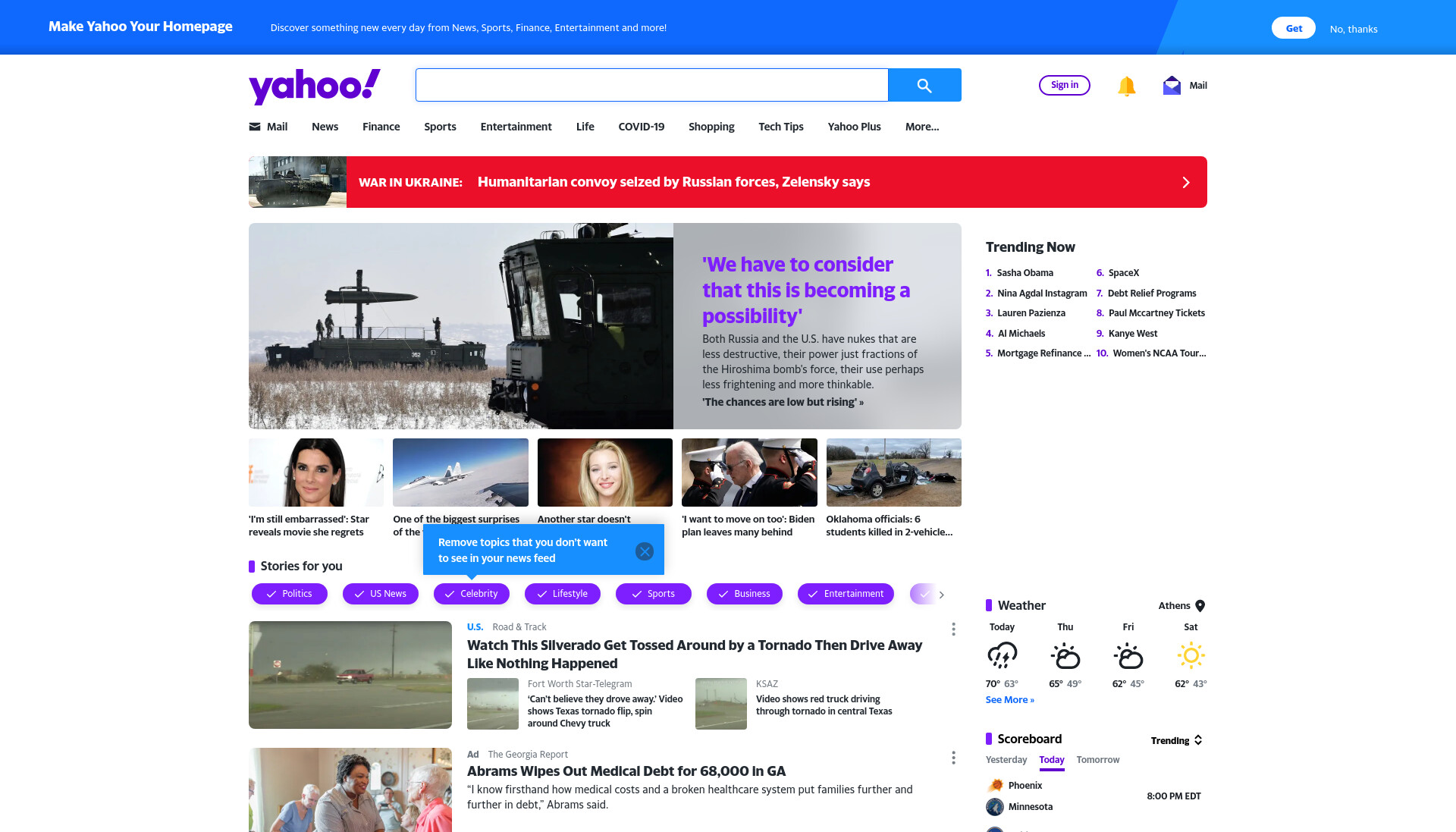Click Today's thunderstorm weather icon
The height and width of the screenshot is (832, 1456).
tap(1002, 655)
